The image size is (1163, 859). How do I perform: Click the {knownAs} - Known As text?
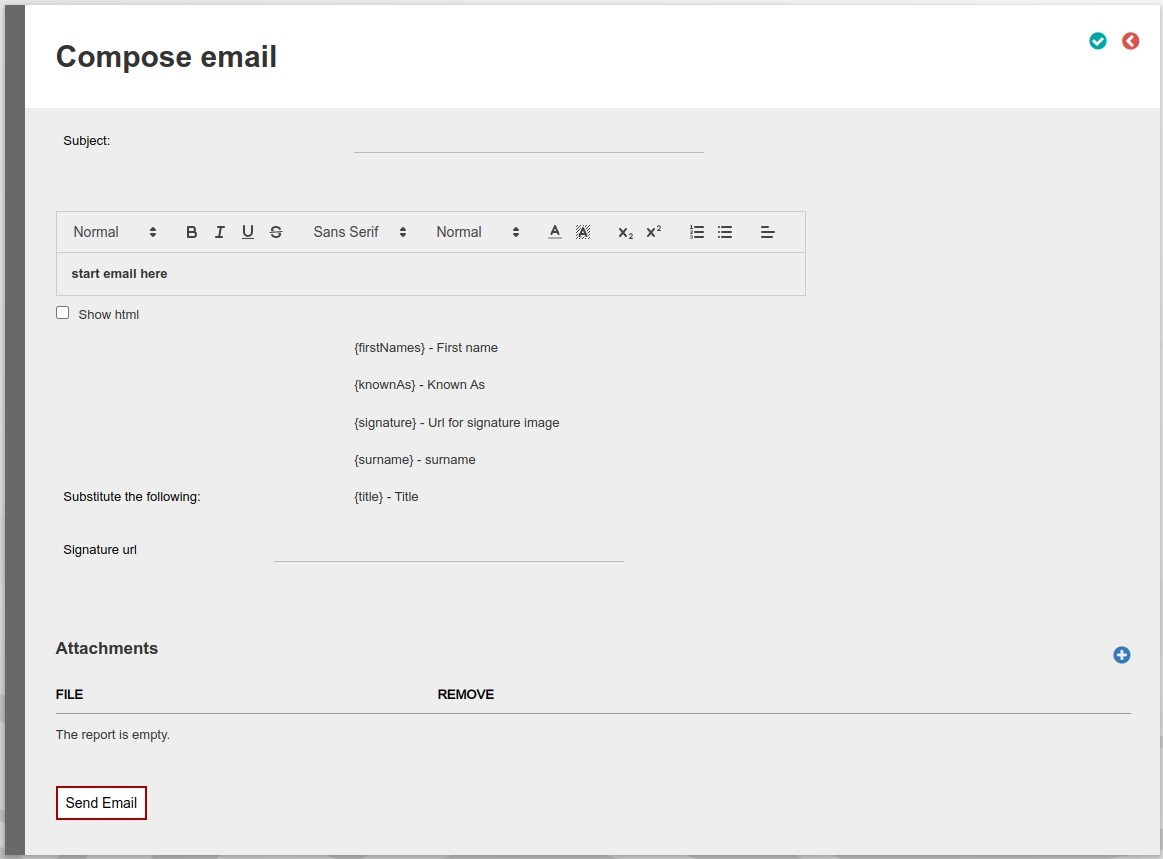(x=419, y=385)
